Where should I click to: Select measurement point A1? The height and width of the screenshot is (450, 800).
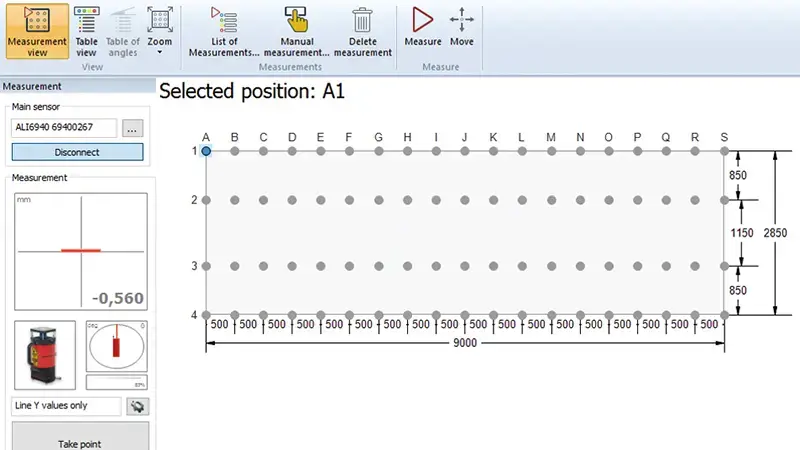point(206,151)
